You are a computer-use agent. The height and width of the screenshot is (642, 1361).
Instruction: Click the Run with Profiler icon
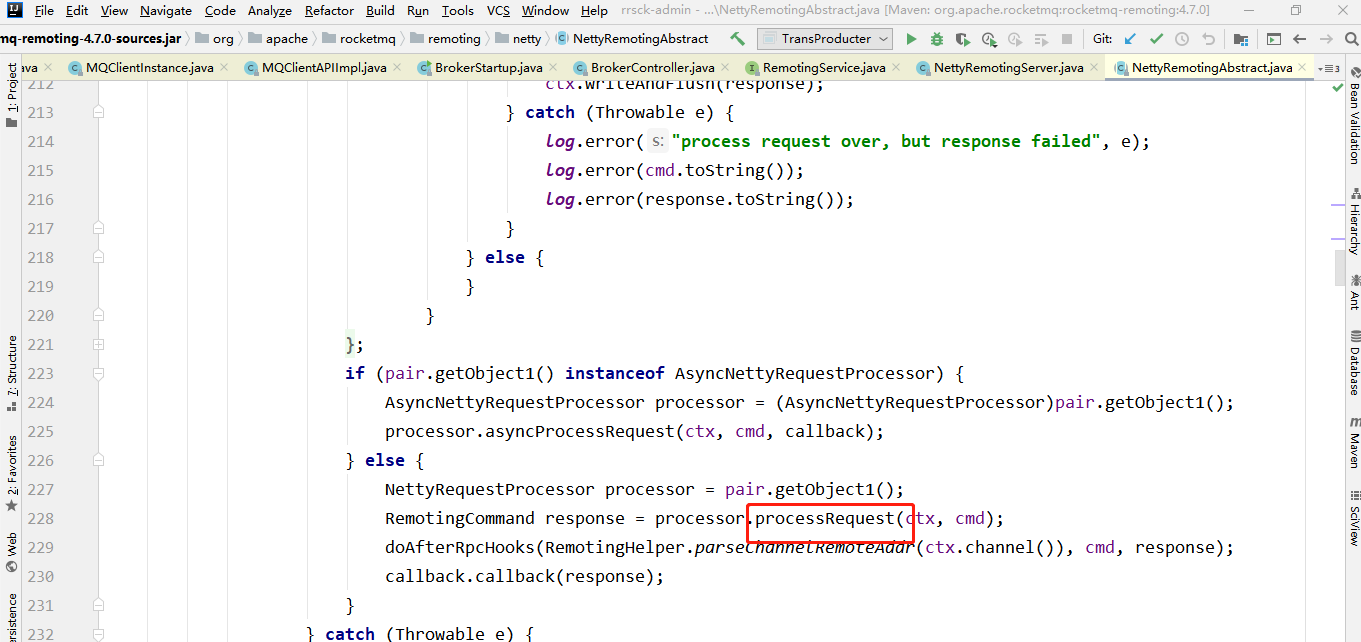(989, 39)
